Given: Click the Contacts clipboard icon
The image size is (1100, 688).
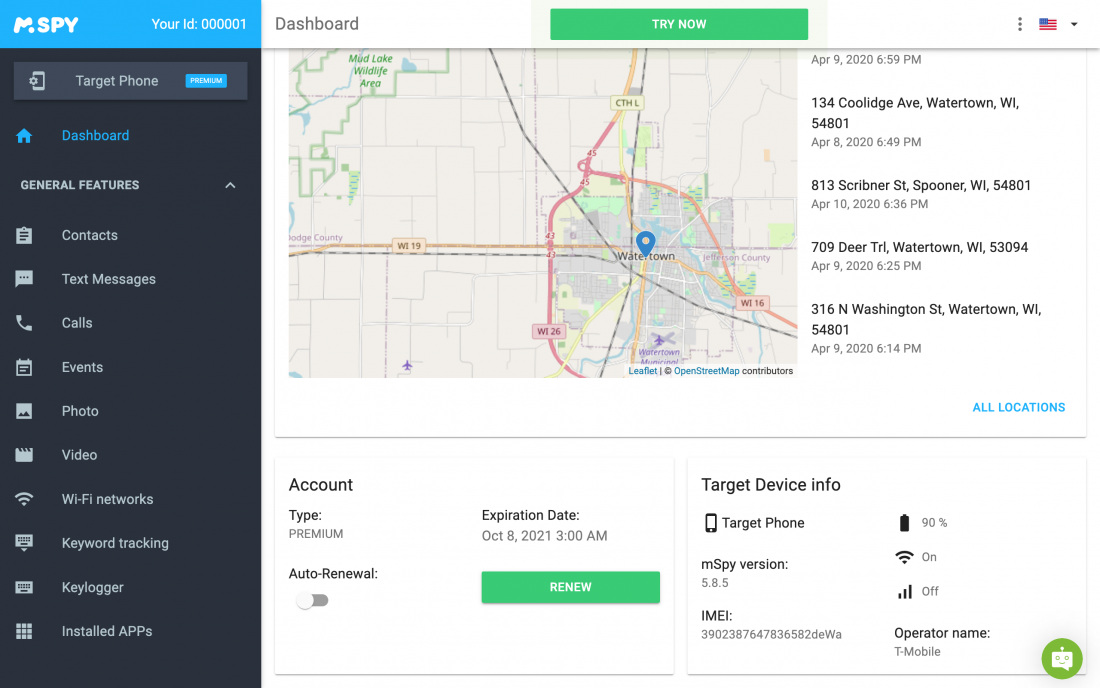Looking at the screenshot, I should pos(24,235).
